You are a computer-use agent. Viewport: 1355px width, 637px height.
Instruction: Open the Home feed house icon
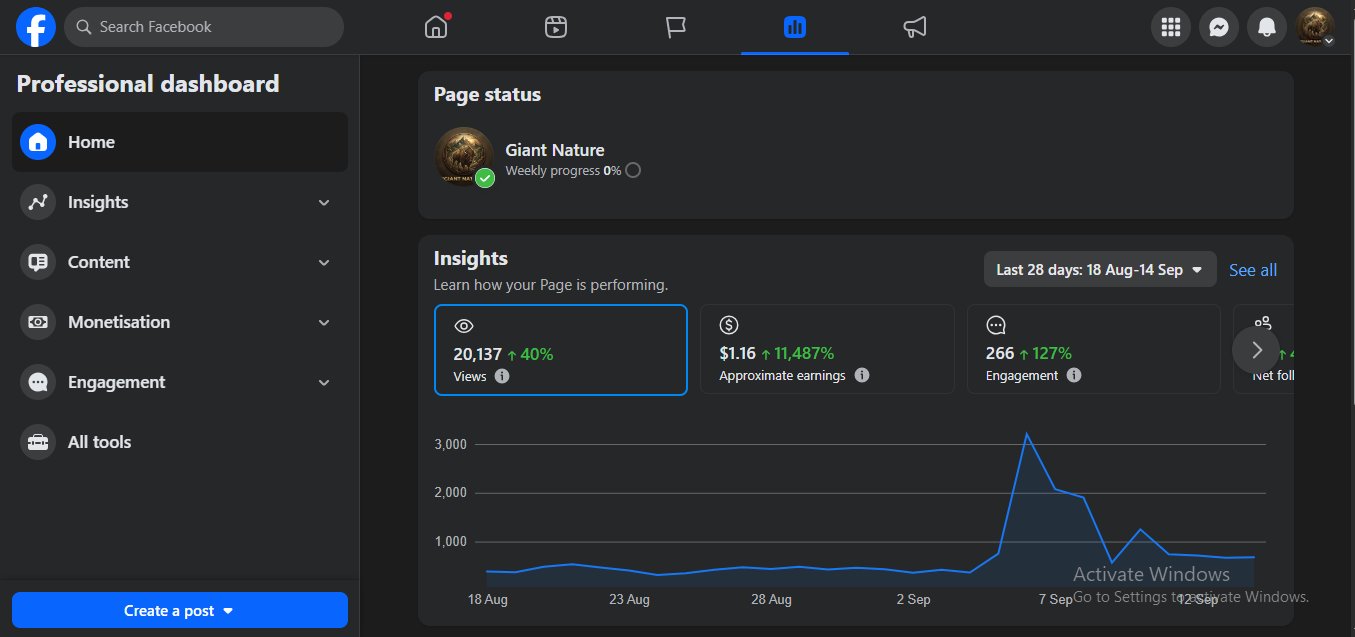[x=436, y=27]
